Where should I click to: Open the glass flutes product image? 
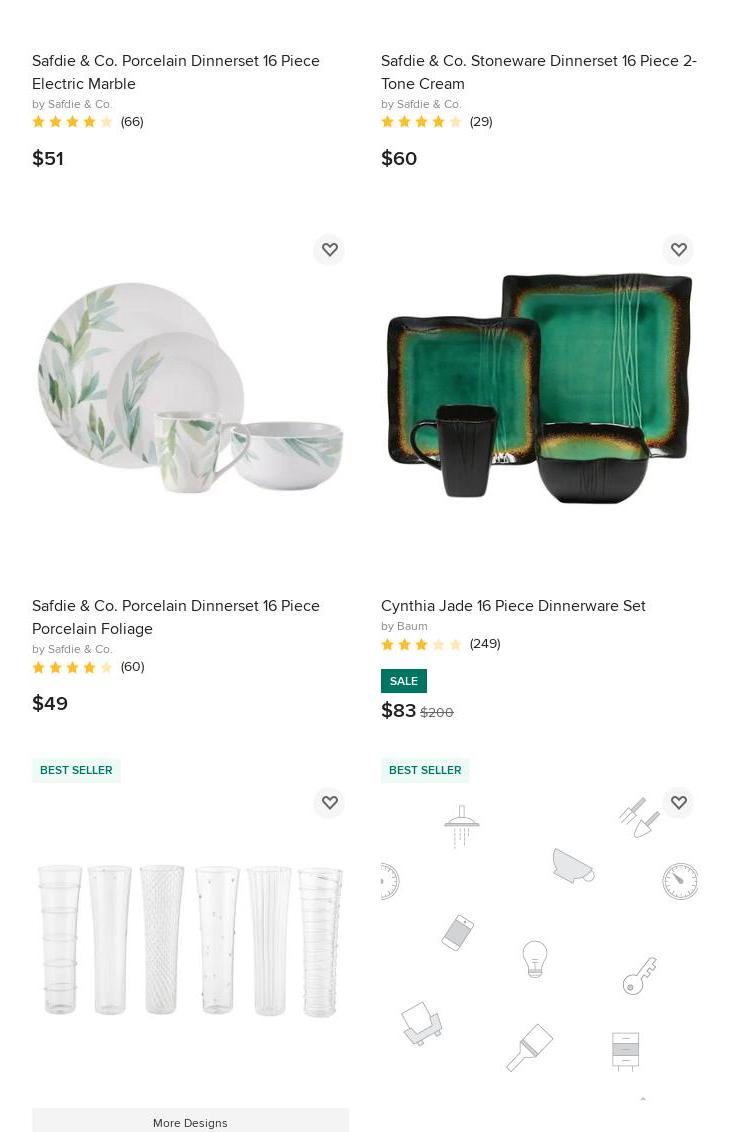pyautogui.click(x=191, y=941)
